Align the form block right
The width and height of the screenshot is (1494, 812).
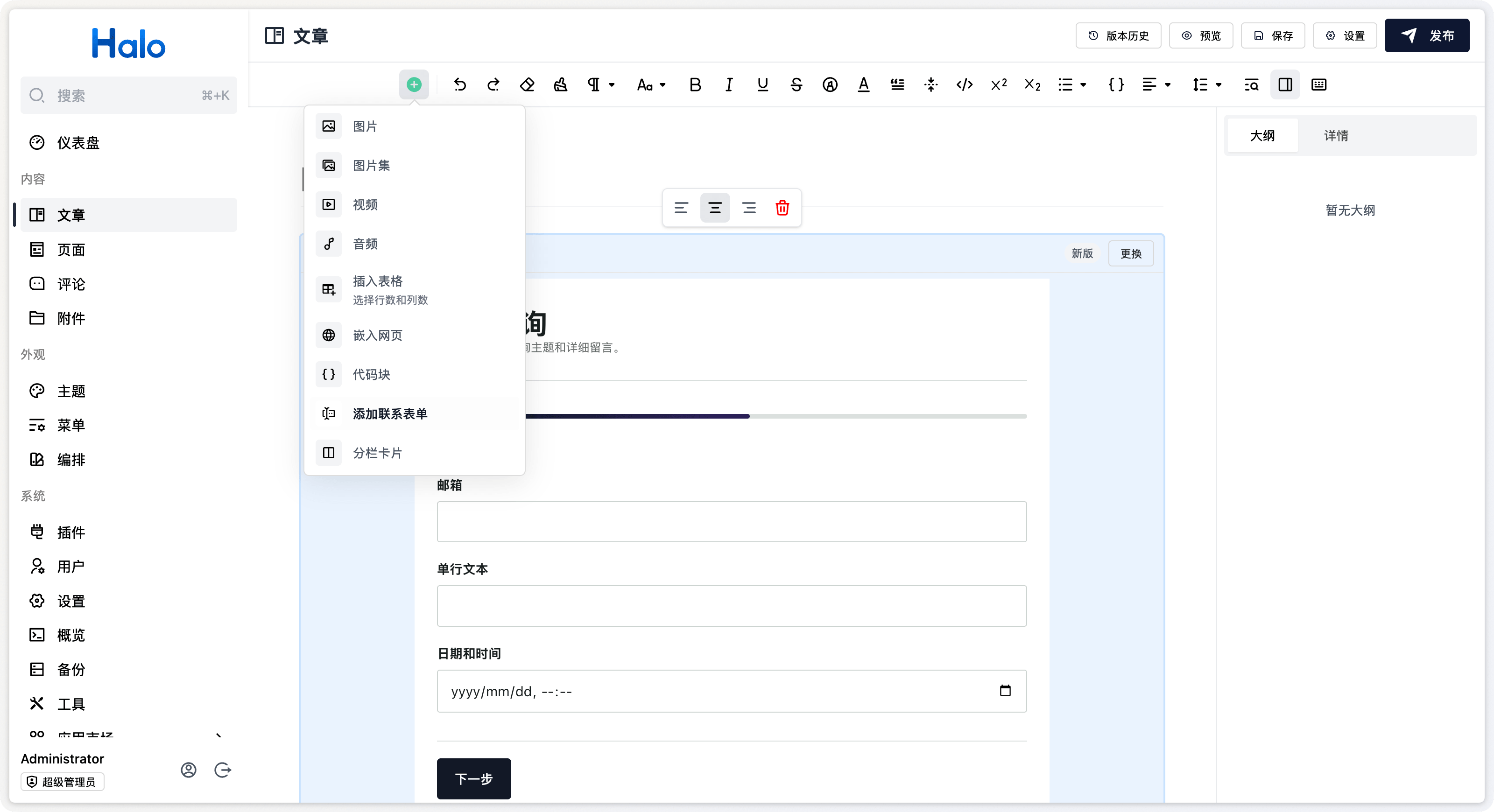point(749,208)
